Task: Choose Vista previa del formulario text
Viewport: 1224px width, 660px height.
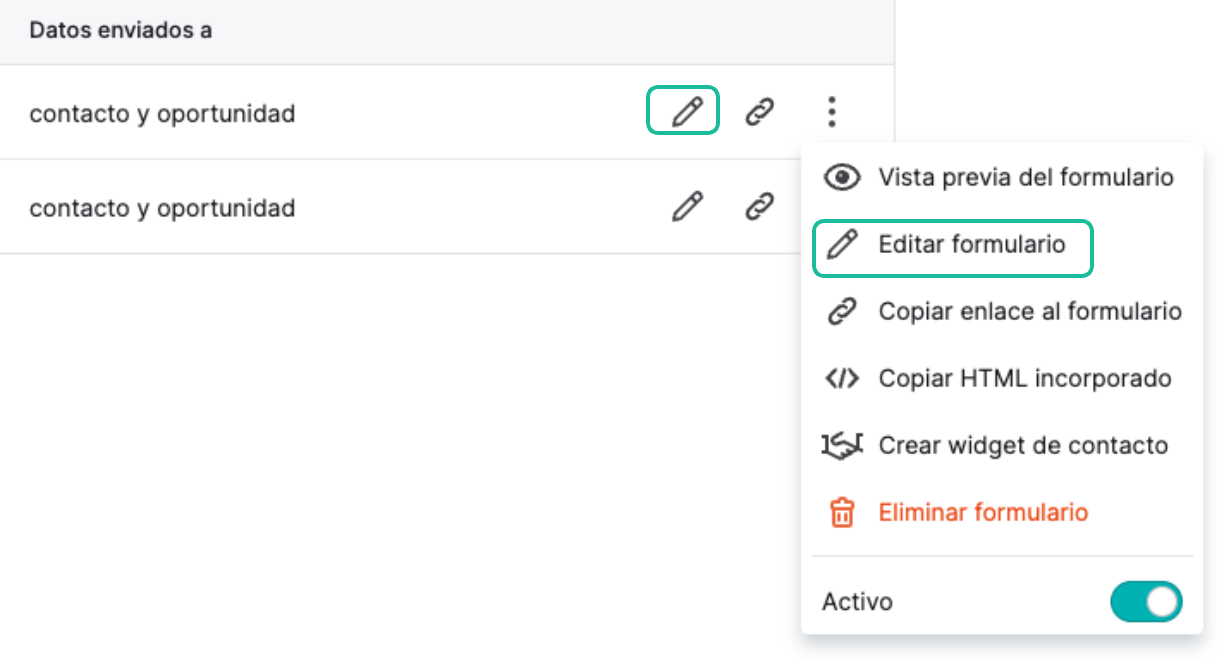Action: coord(1026,178)
